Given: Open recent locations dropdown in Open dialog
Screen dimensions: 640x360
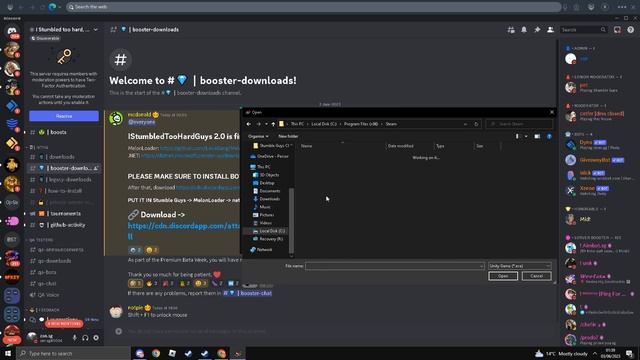Looking at the screenshot, I should point(266,124).
